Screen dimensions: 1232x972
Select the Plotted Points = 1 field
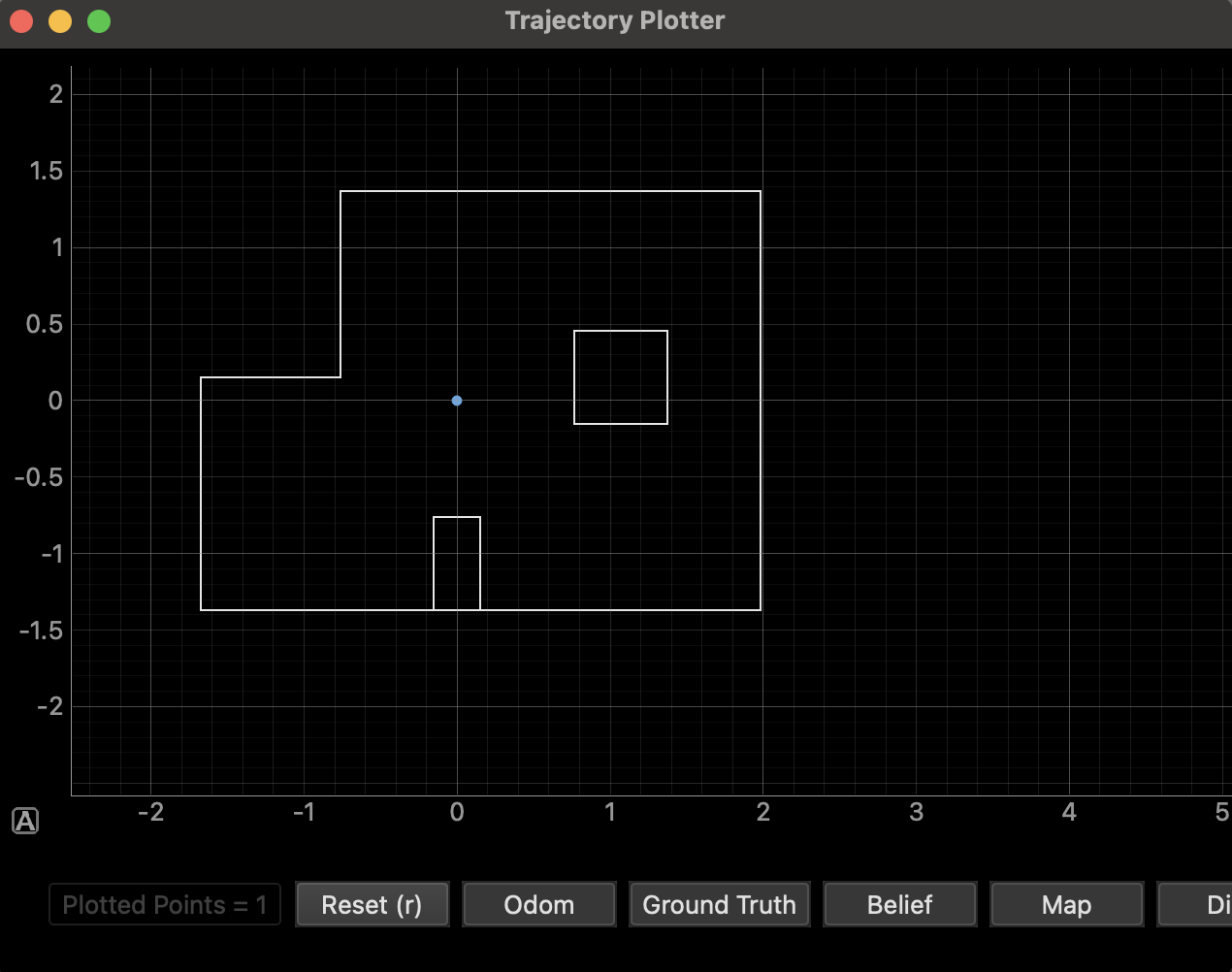tap(165, 905)
